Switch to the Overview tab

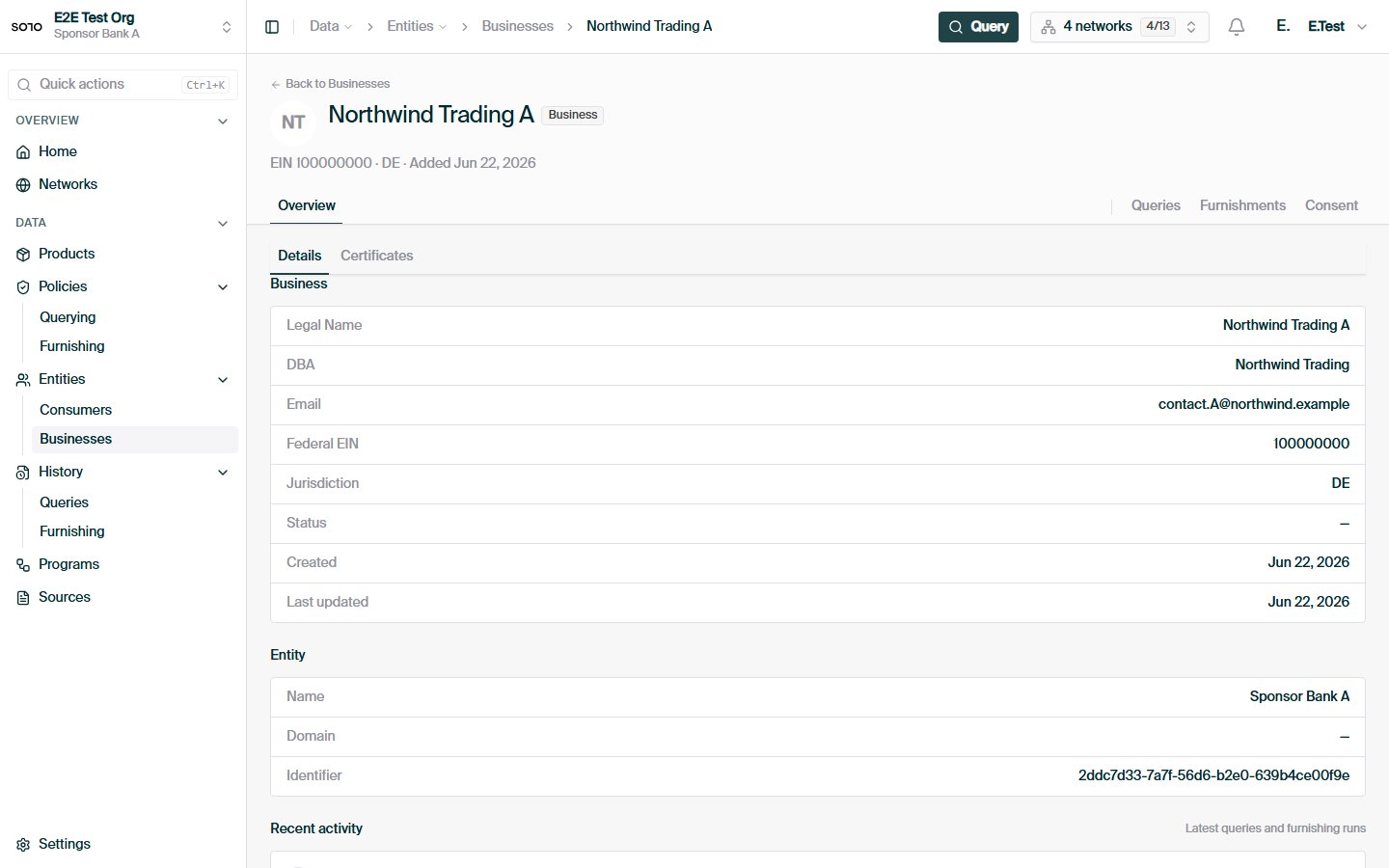pos(307,205)
